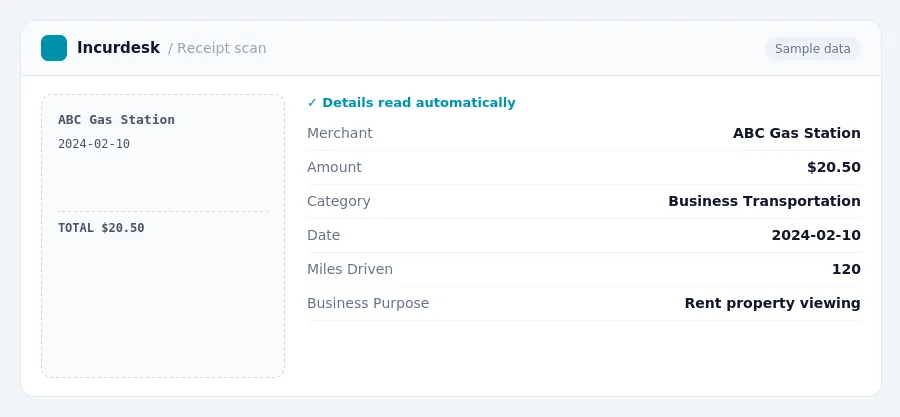Click the Business Purpose label
The height and width of the screenshot is (417, 900).
pos(368,303)
